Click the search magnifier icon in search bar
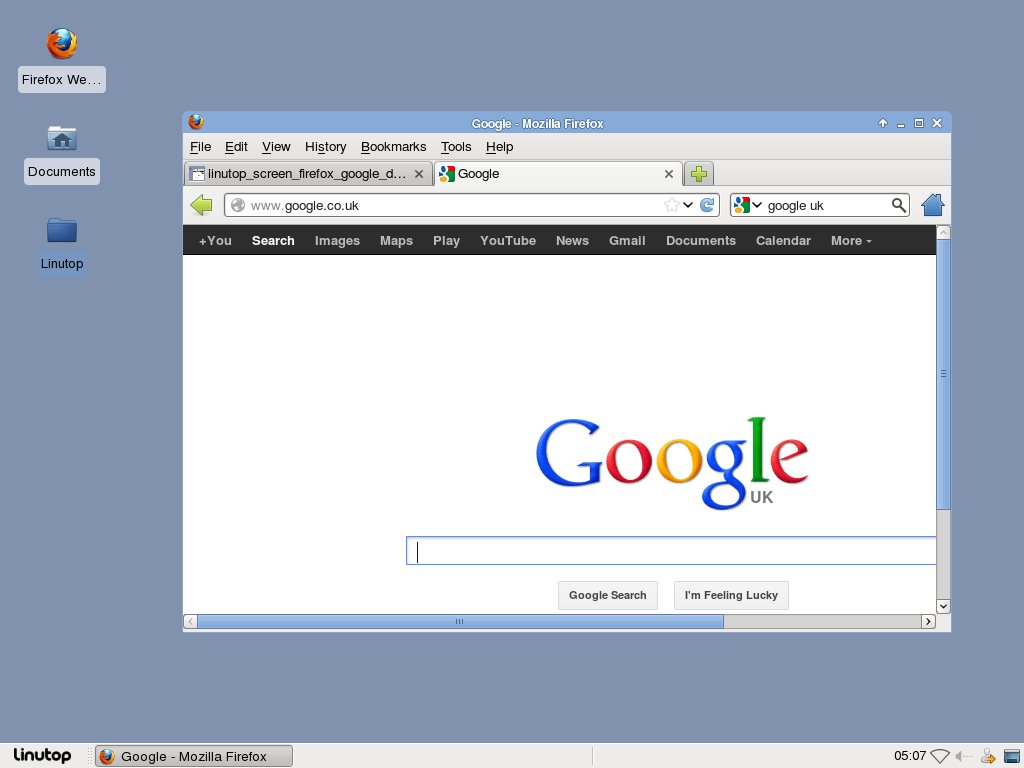Screen dimensions: 1024x768 tap(899, 205)
